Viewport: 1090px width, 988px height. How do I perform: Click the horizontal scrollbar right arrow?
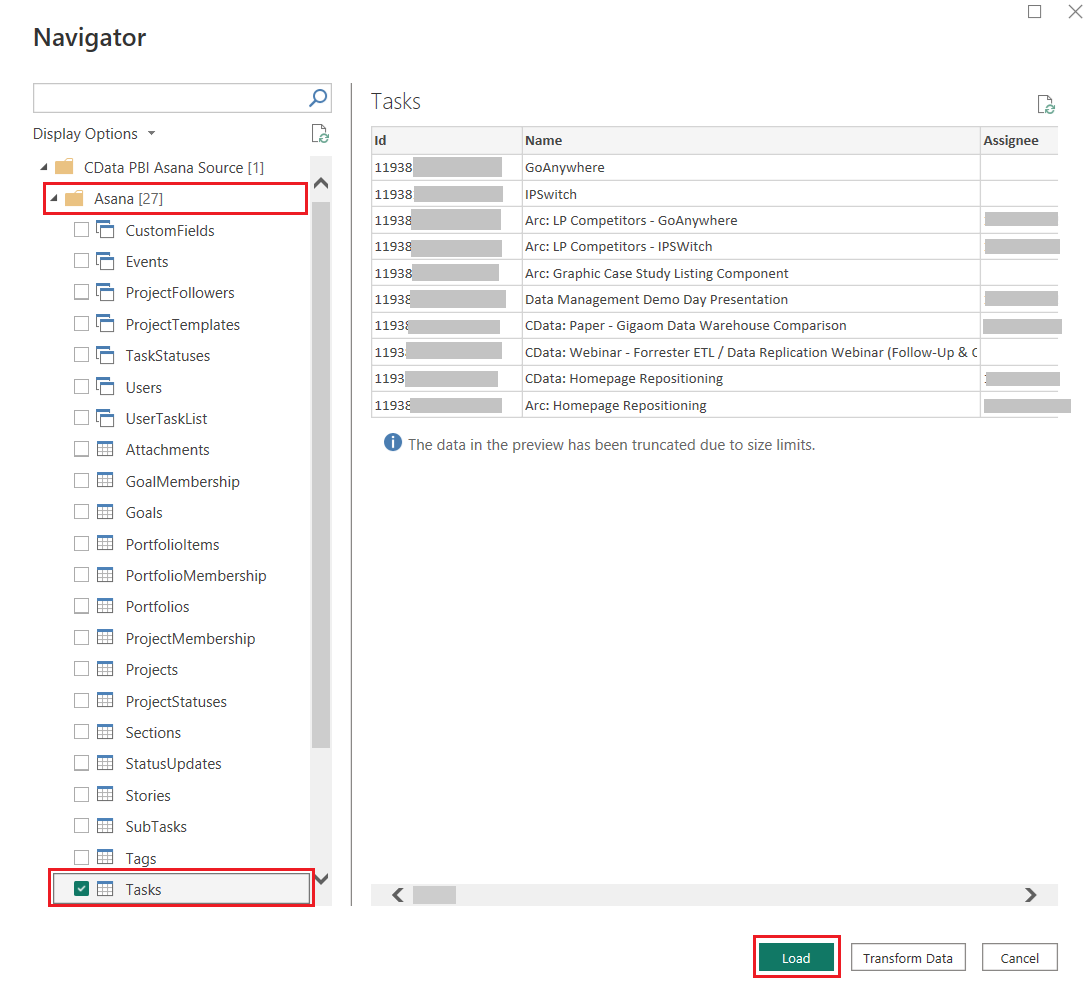tap(1030, 895)
